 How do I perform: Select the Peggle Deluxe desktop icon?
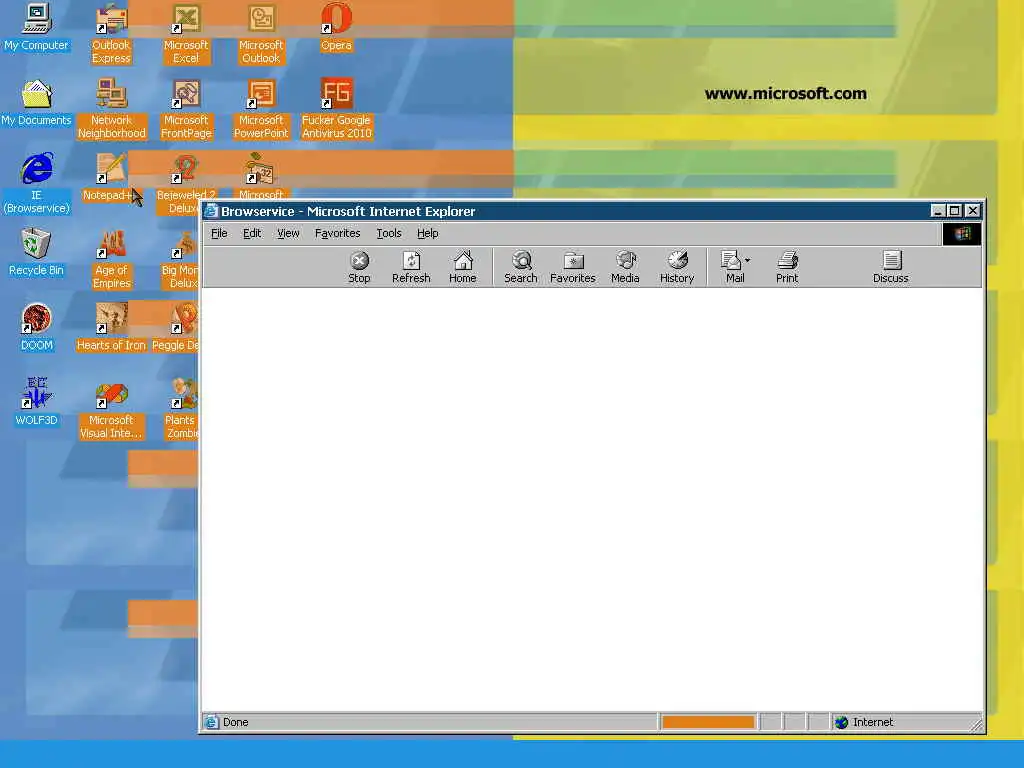pos(175,328)
